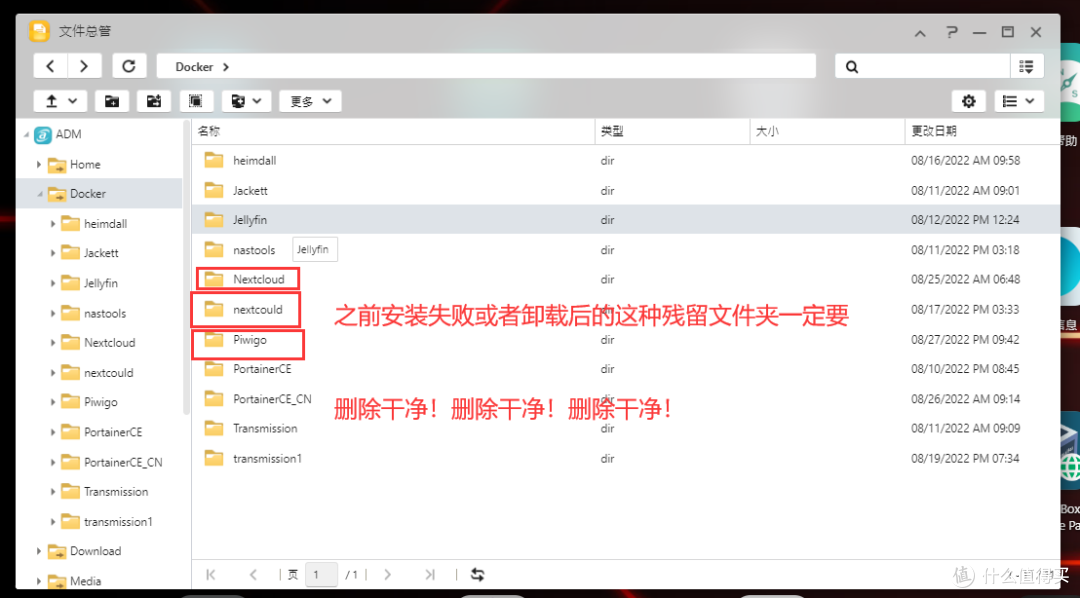Select nextcould in the sidebar tree
The image size is (1080, 598).
point(108,373)
